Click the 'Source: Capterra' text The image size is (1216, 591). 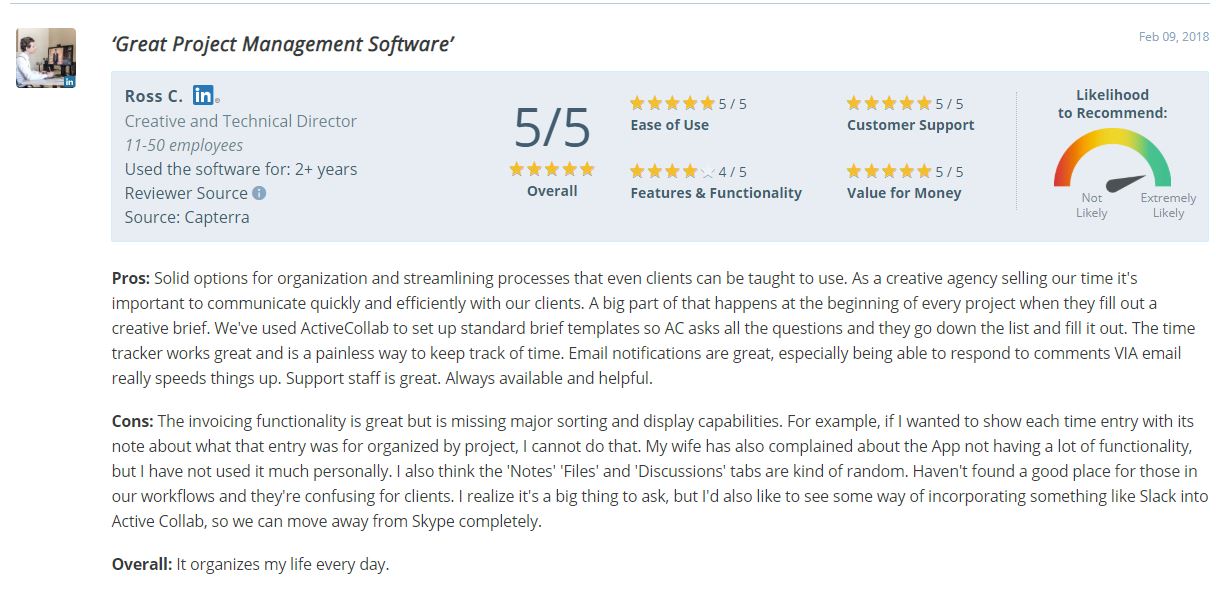coord(187,217)
